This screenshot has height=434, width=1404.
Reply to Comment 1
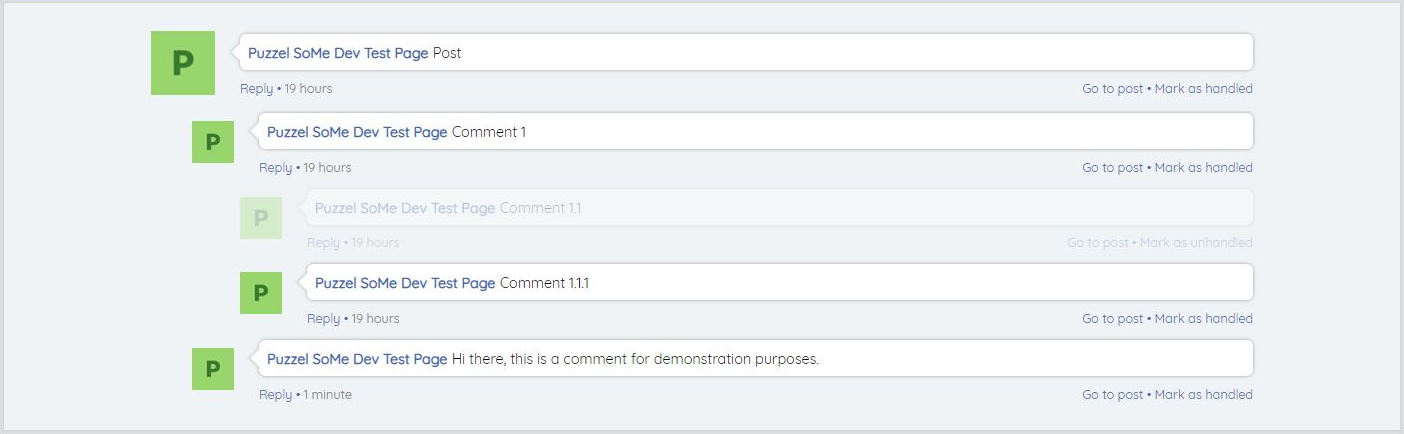[x=275, y=168]
